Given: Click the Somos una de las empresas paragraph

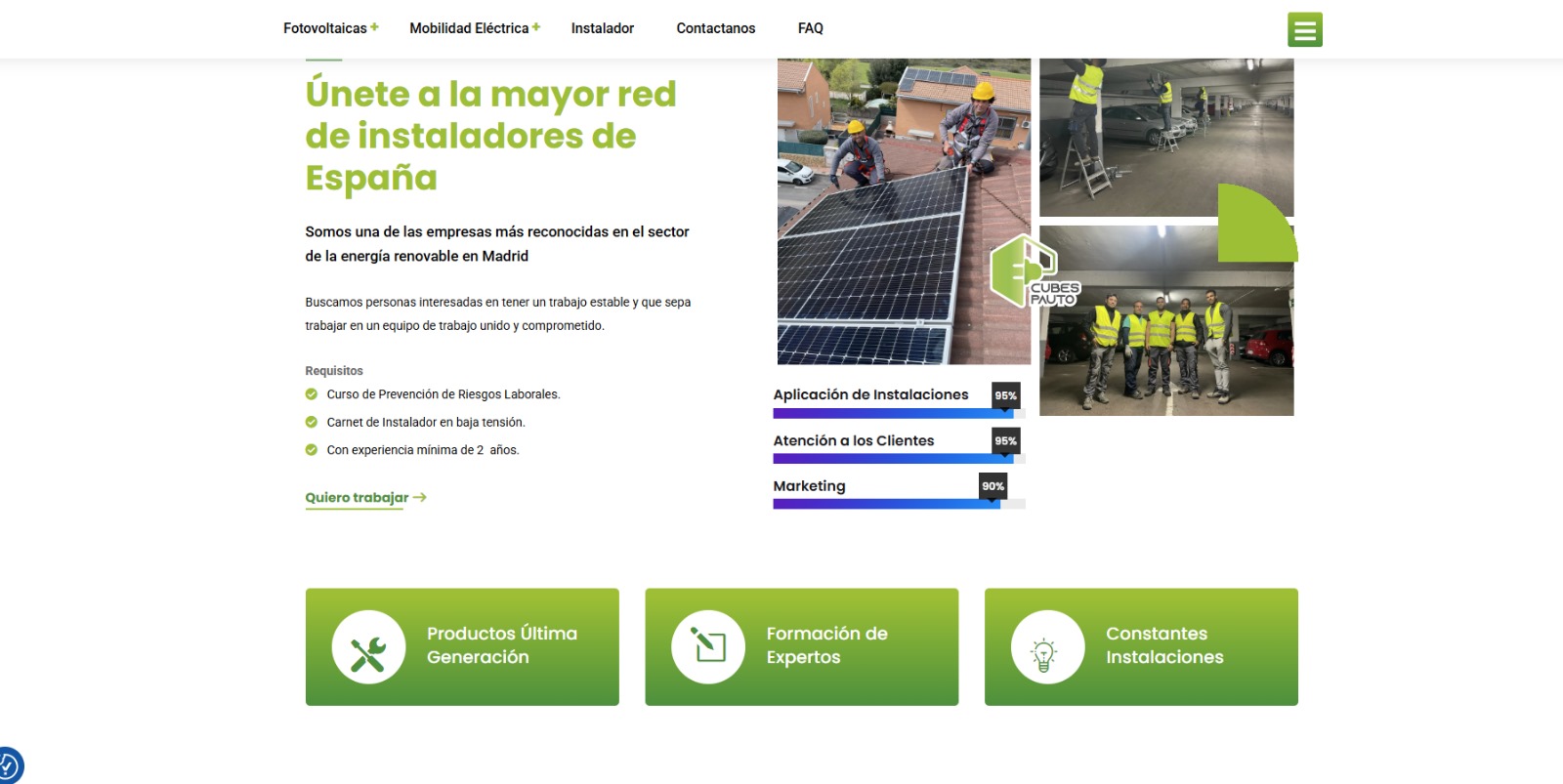Looking at the screenshot, I should [497, 244].
